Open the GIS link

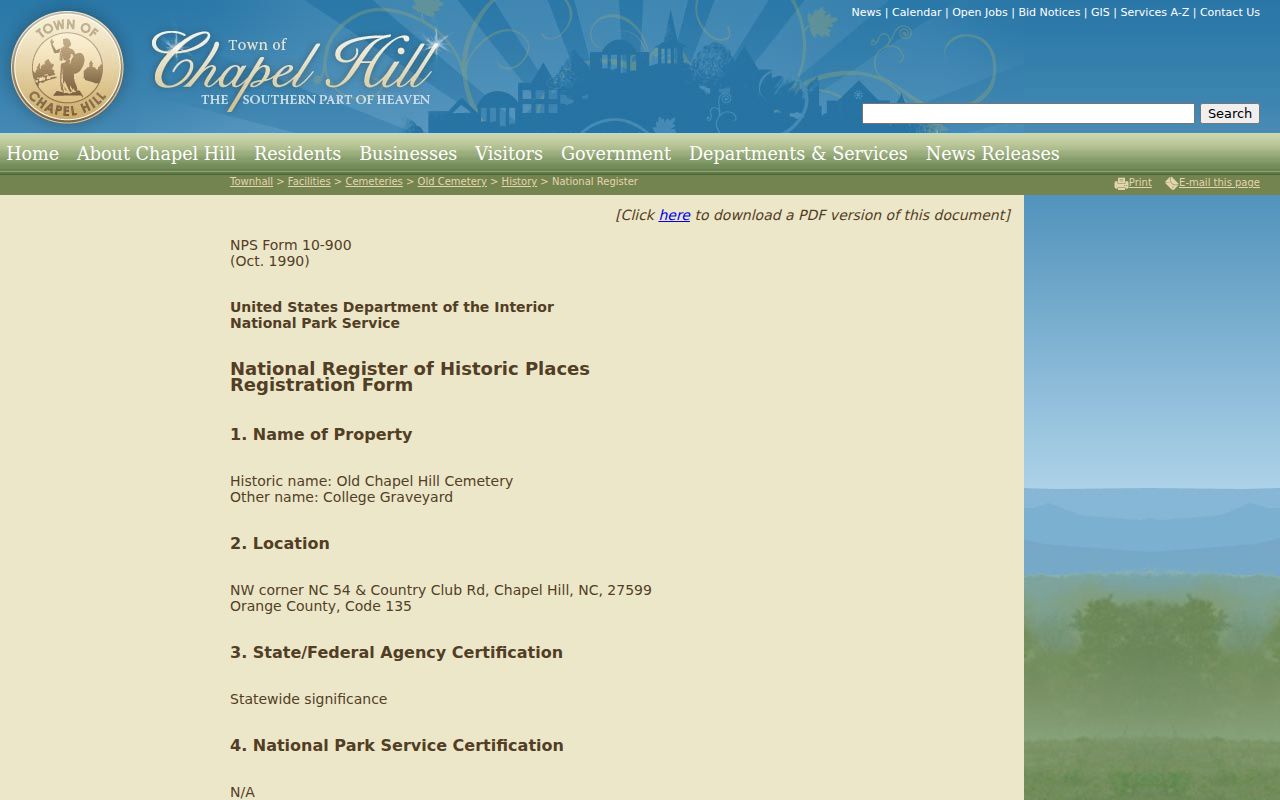tap(1100, 12)
